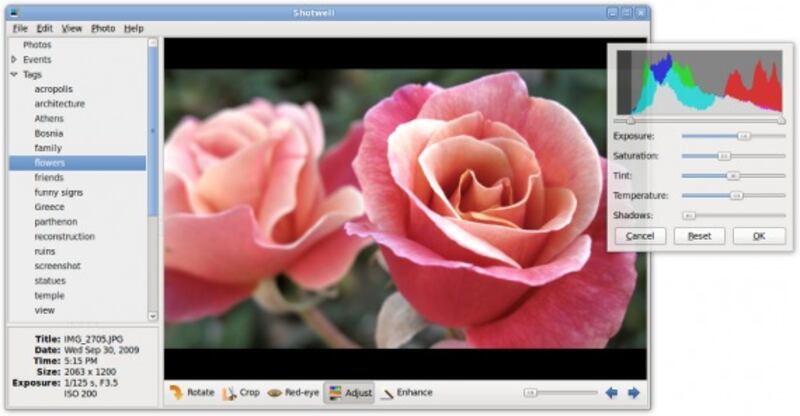Viewport: 800px width, 416px height.
Task: Collapse the Tags tree node
Action: tap(14, 74)
